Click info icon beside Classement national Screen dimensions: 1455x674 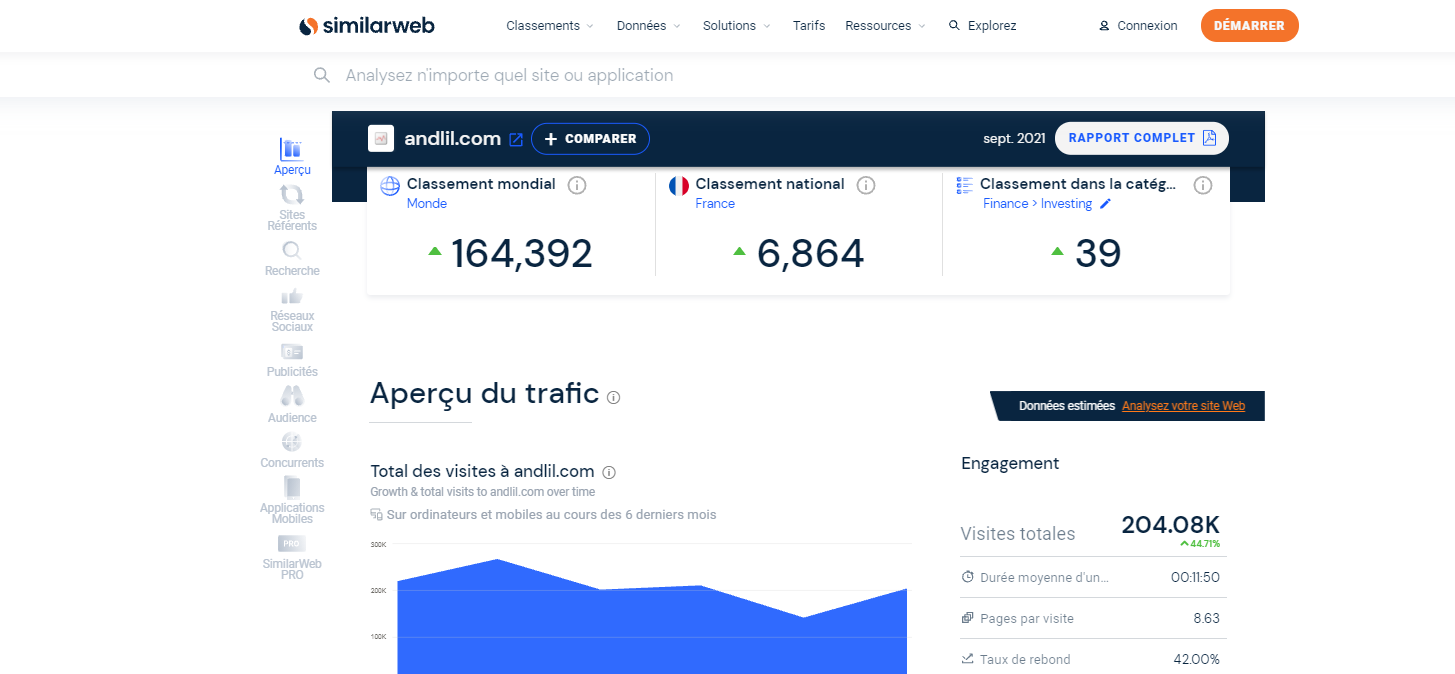tap(866, 185)
